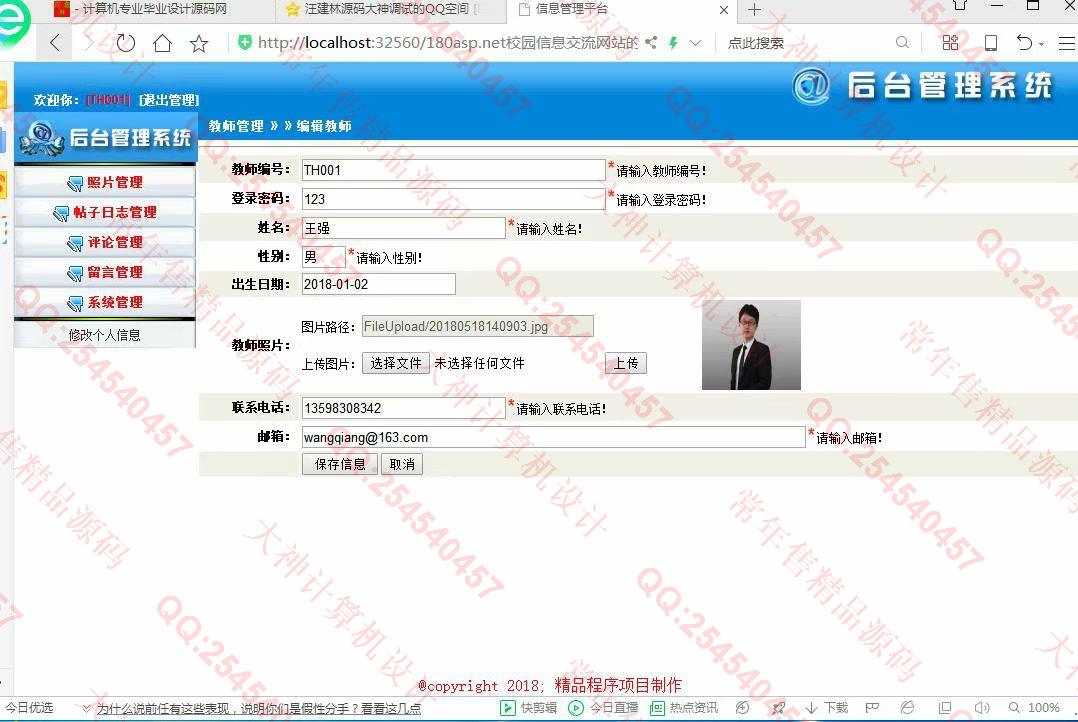
Task: Bookmark the page with the star icon
Action: point(199,43)
